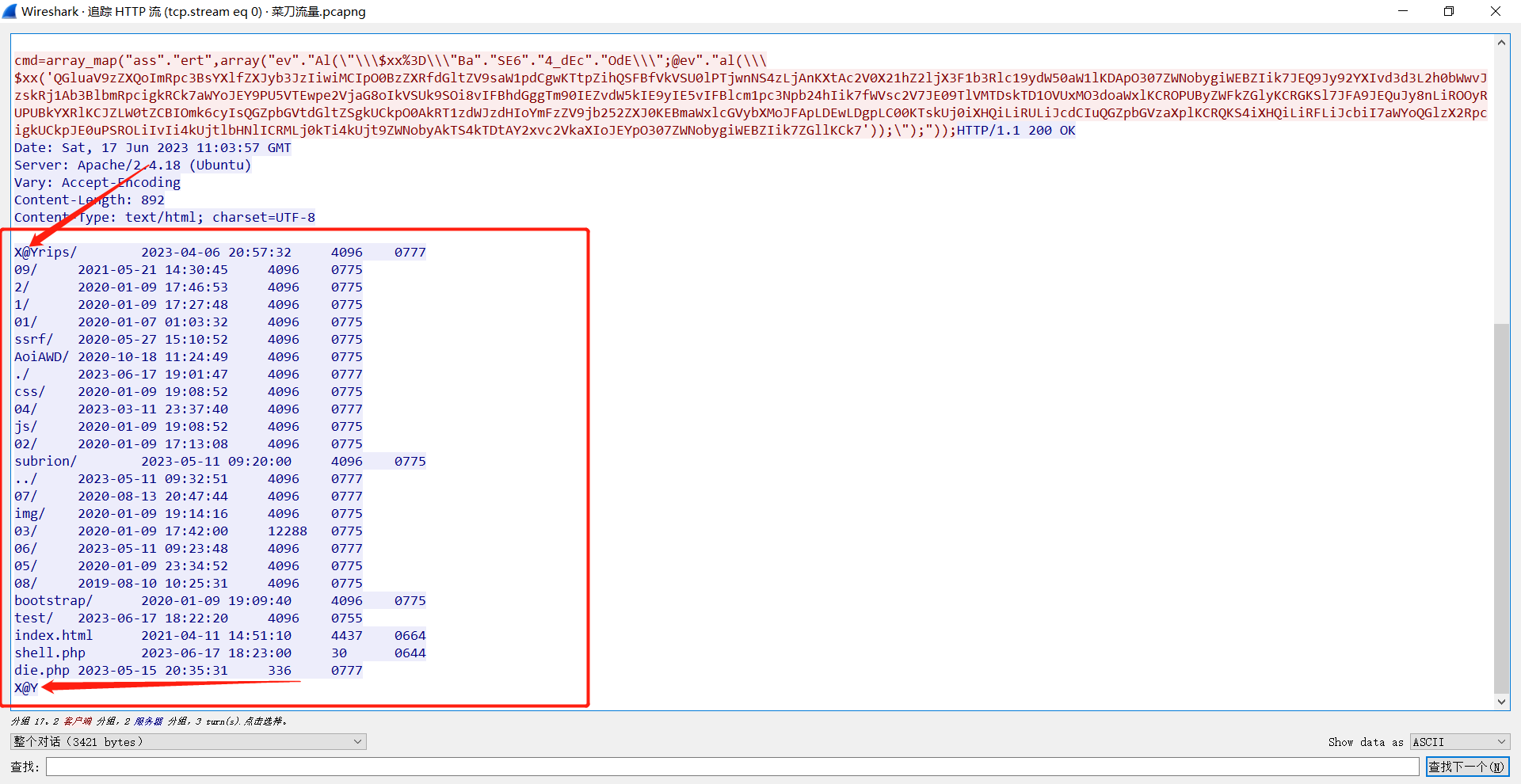Viewport: 1521px width, 784px height.
Task: Click the vertical scrollbar thumb in stream pane
Action: point(1501,507)
